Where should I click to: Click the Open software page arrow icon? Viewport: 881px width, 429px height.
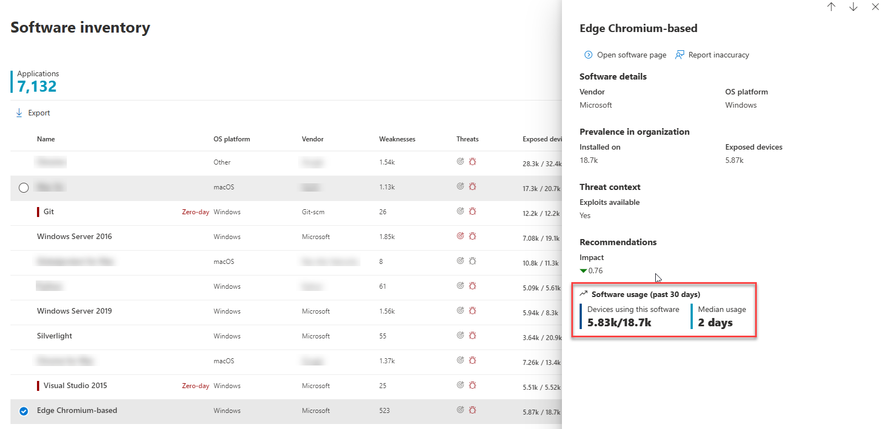[588, 54]
